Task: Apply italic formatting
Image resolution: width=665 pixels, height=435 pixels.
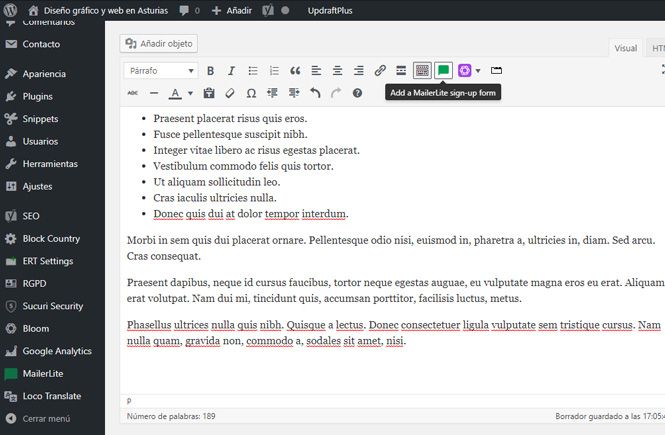Action: point(231,71)
